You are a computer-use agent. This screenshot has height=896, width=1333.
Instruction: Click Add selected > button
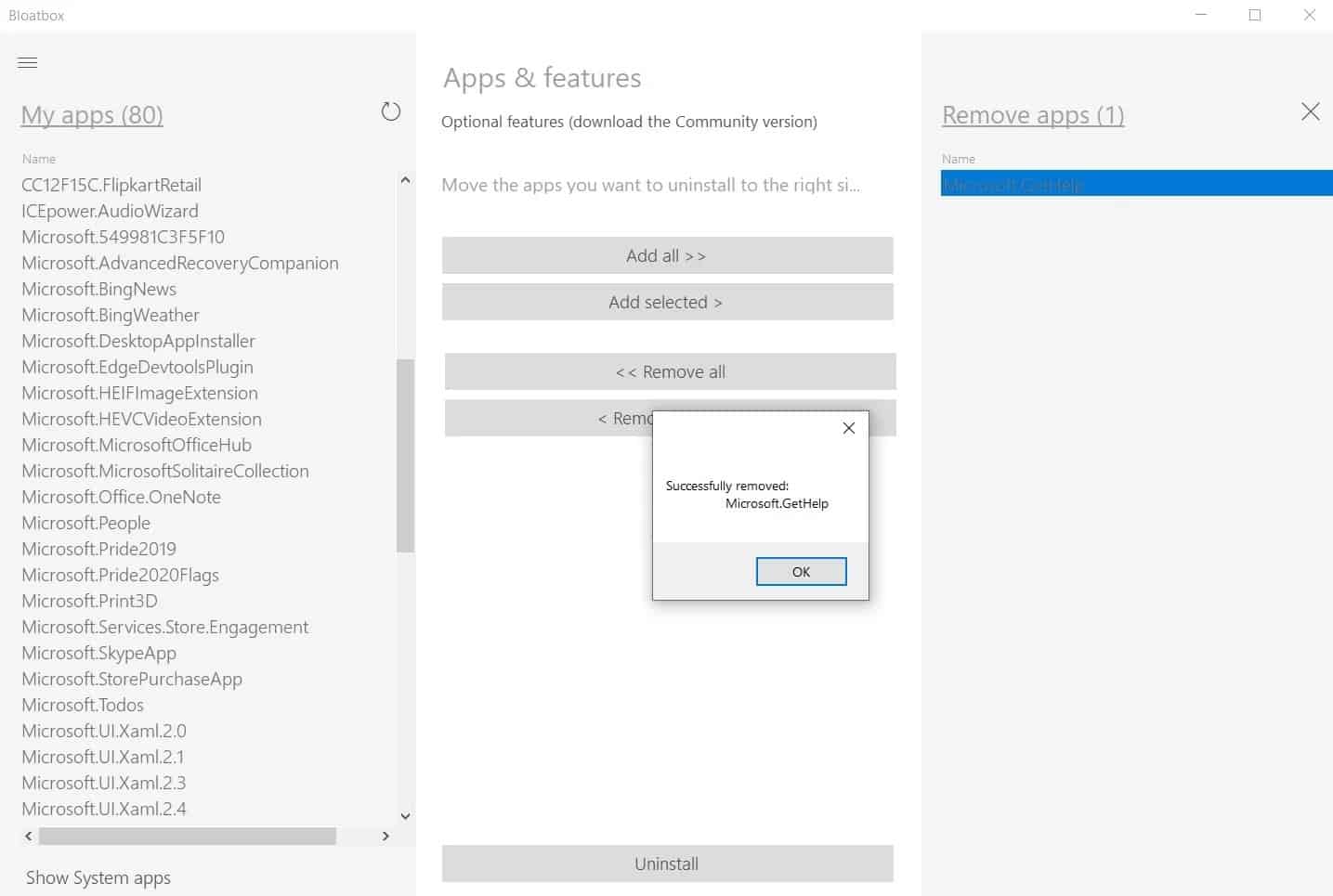(667, 302)
